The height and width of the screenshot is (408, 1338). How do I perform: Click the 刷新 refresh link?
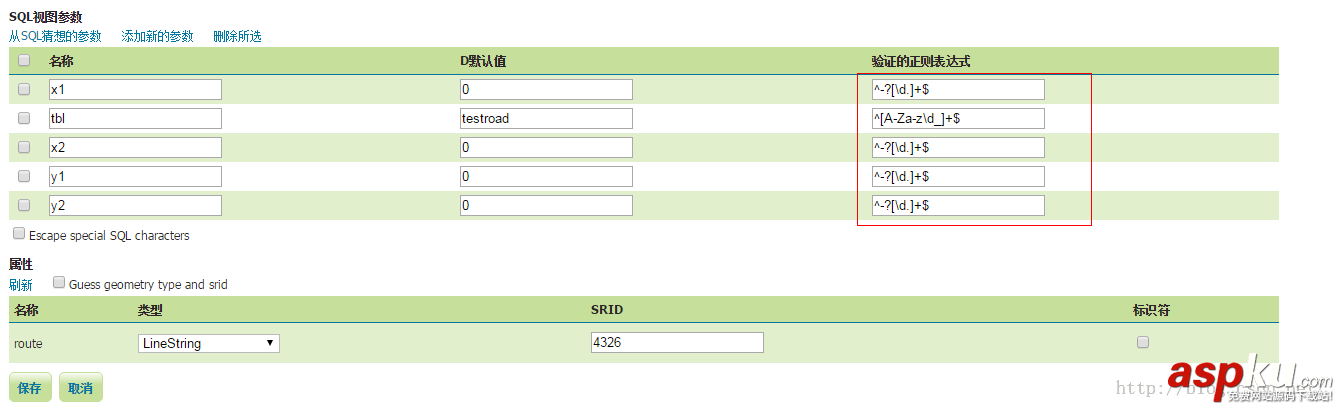(x=21, y=285)
